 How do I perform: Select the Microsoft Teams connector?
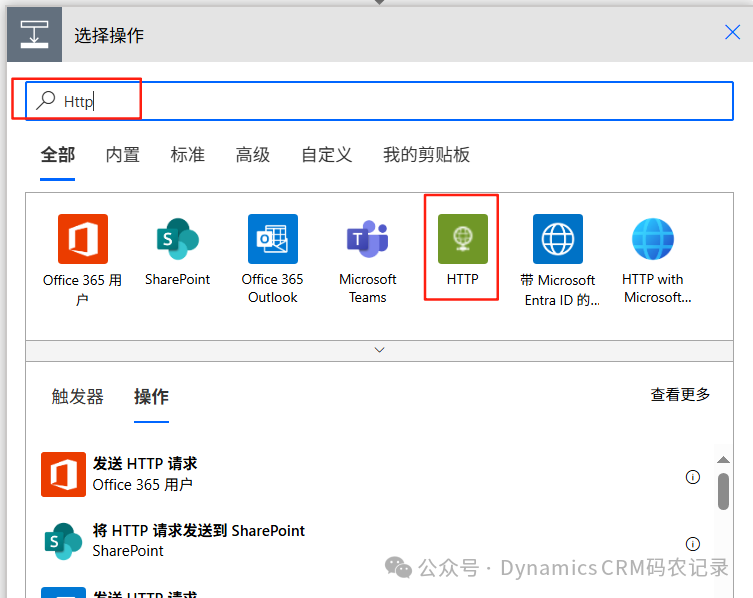(367, 239)
